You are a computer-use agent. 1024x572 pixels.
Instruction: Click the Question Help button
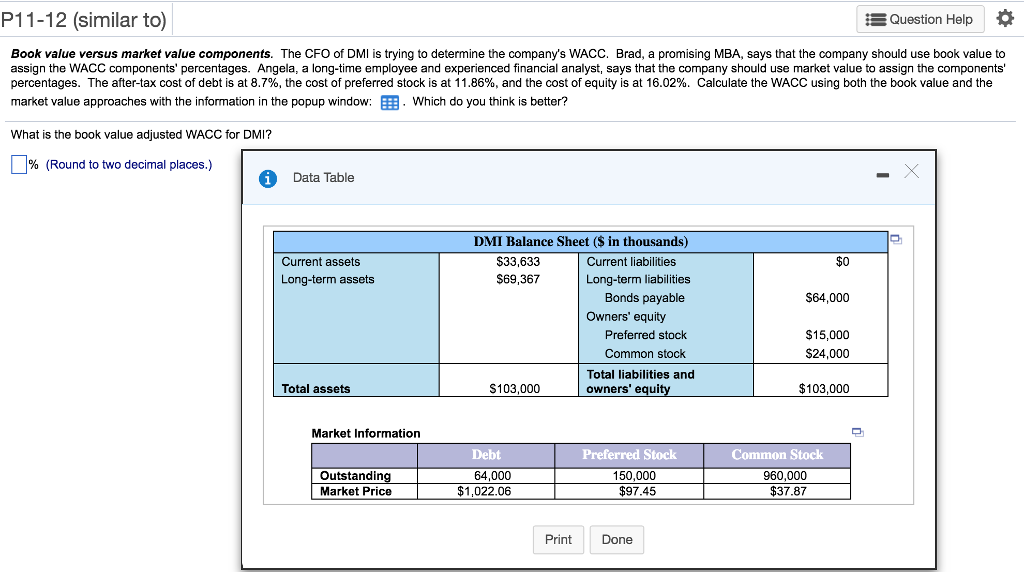[x=920, y=20]
